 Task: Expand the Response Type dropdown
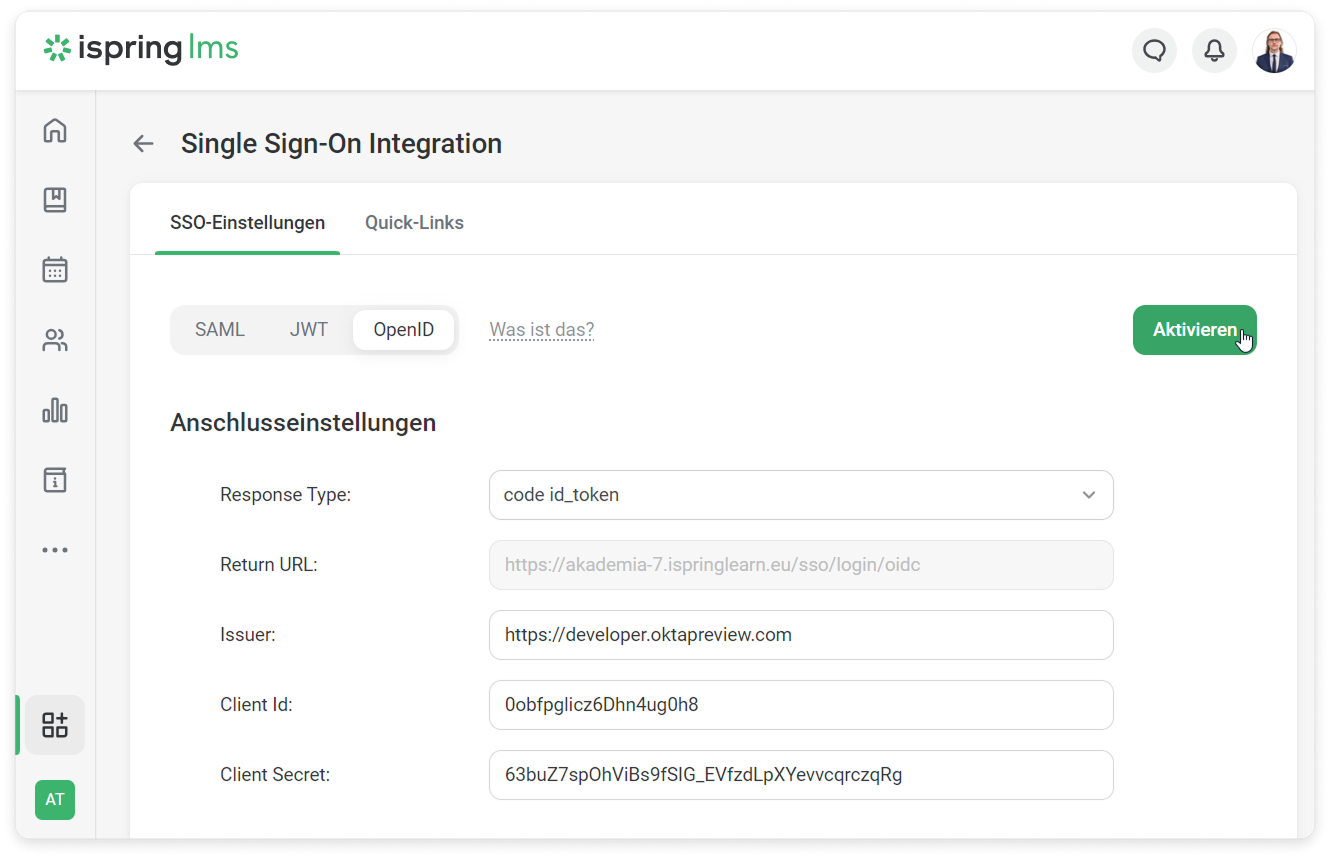click(800, 495)
